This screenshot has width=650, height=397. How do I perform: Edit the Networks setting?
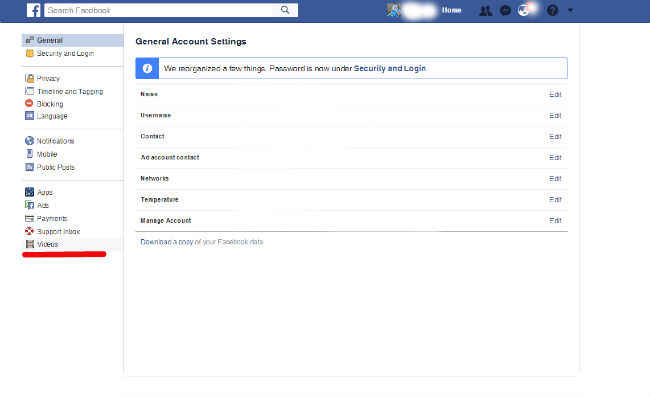(555, 179)
